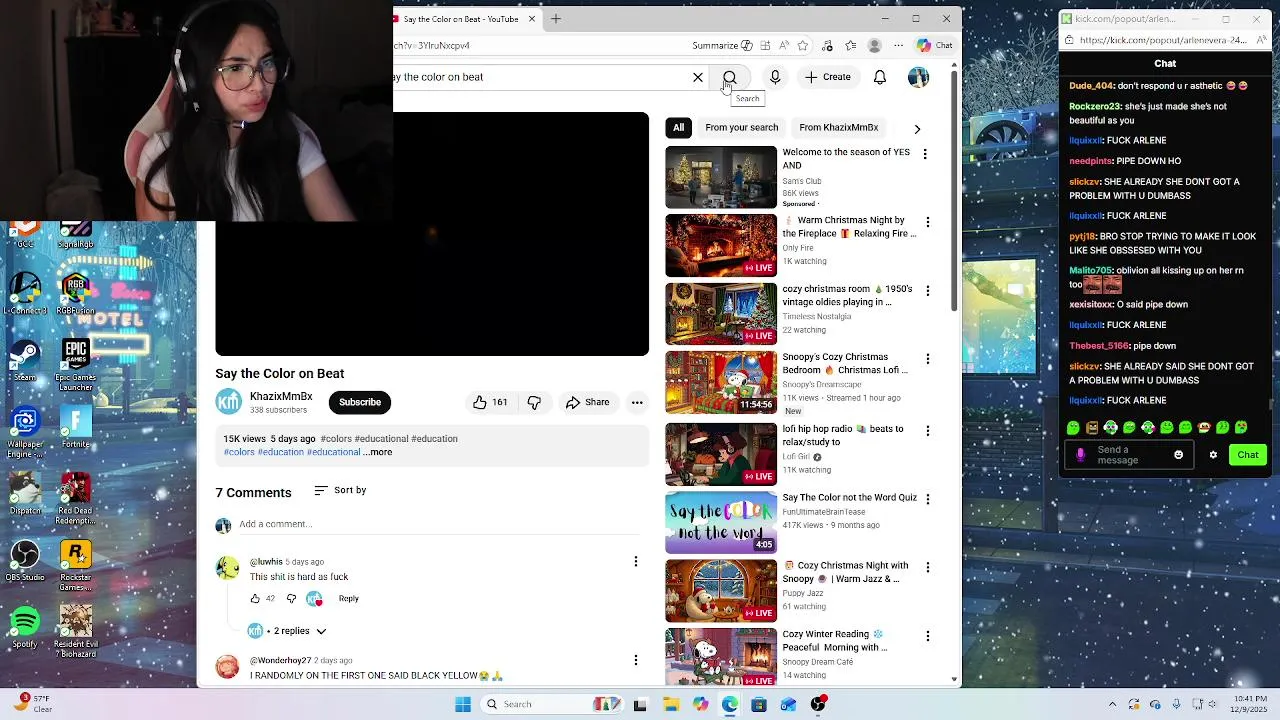This screenshot has width=1280, height=720.
Task: Click Windows Start button
Action: click(463, 704)
